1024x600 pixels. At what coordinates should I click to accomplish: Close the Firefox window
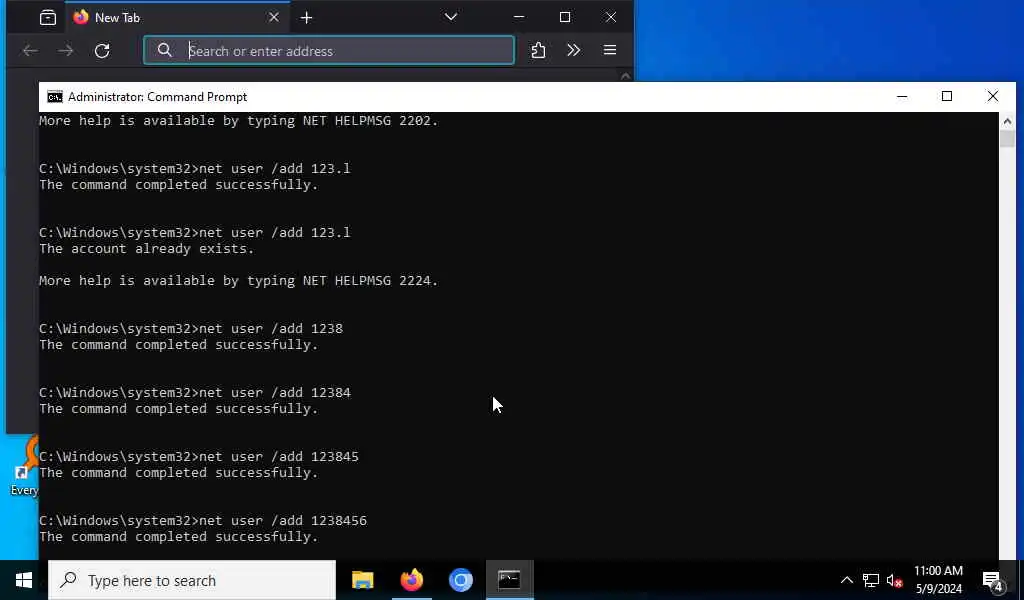[x=611, y=17]
